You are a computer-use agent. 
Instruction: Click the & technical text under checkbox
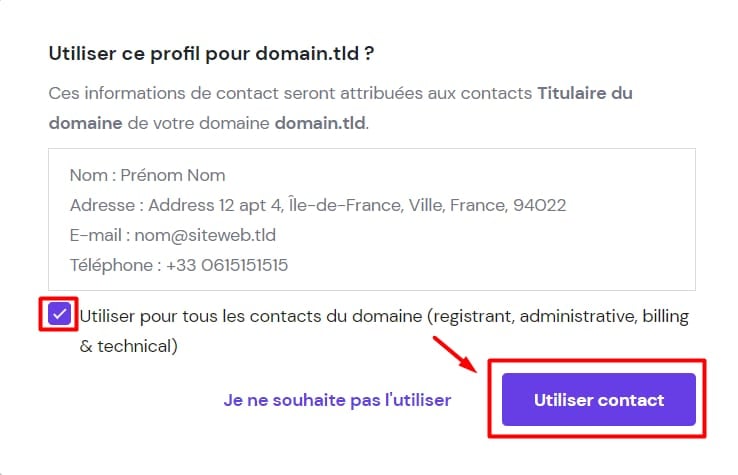coord(128,346)
